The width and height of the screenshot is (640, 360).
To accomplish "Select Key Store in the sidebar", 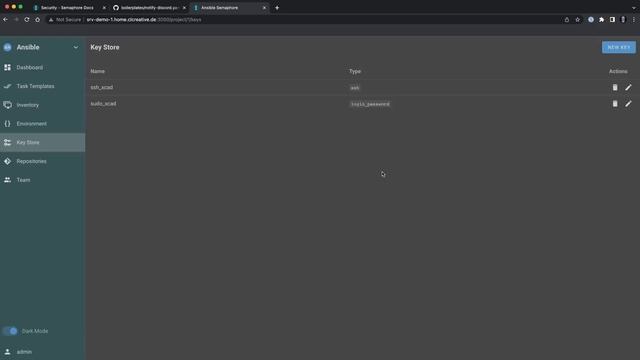I will click(42, 142).
